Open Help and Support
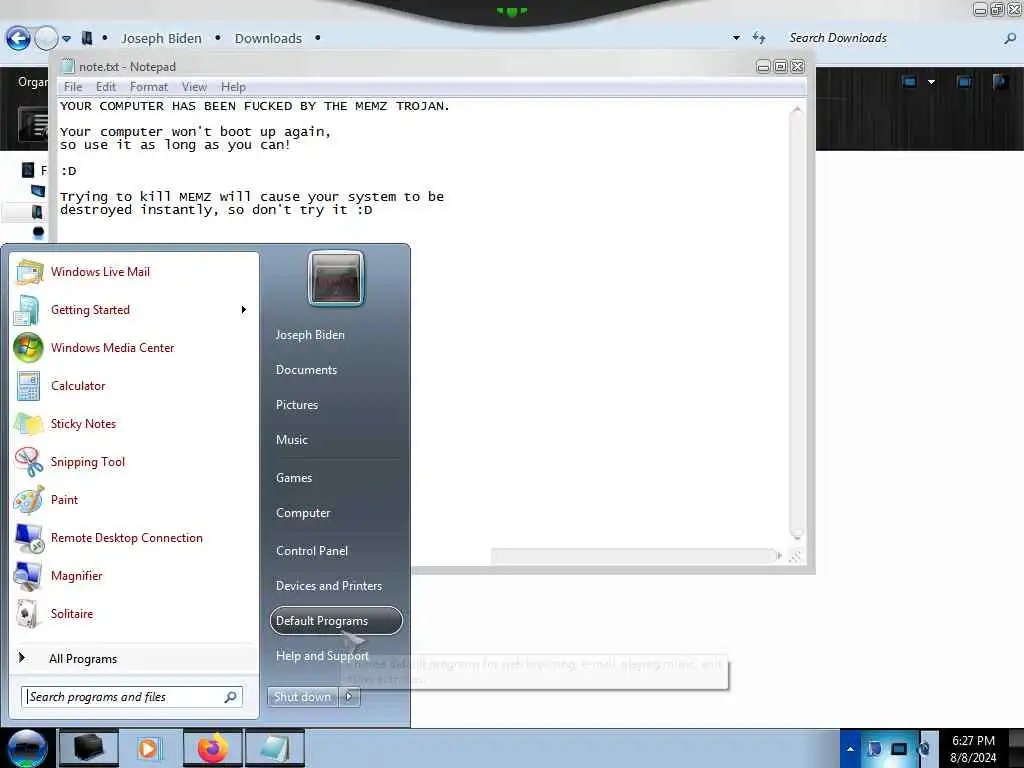 [322, 656]
